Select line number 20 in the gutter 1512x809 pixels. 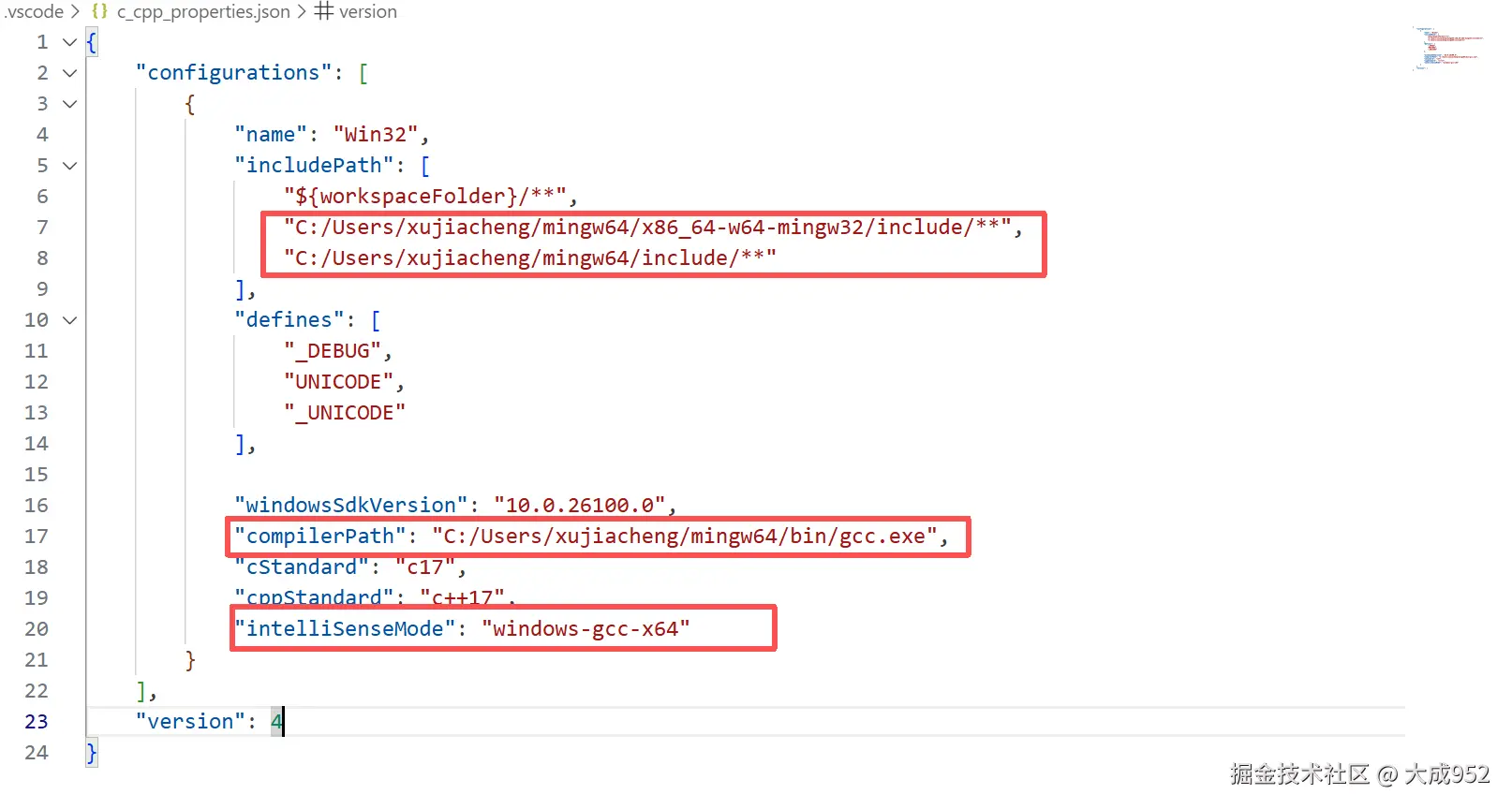(x=37, y=629)
